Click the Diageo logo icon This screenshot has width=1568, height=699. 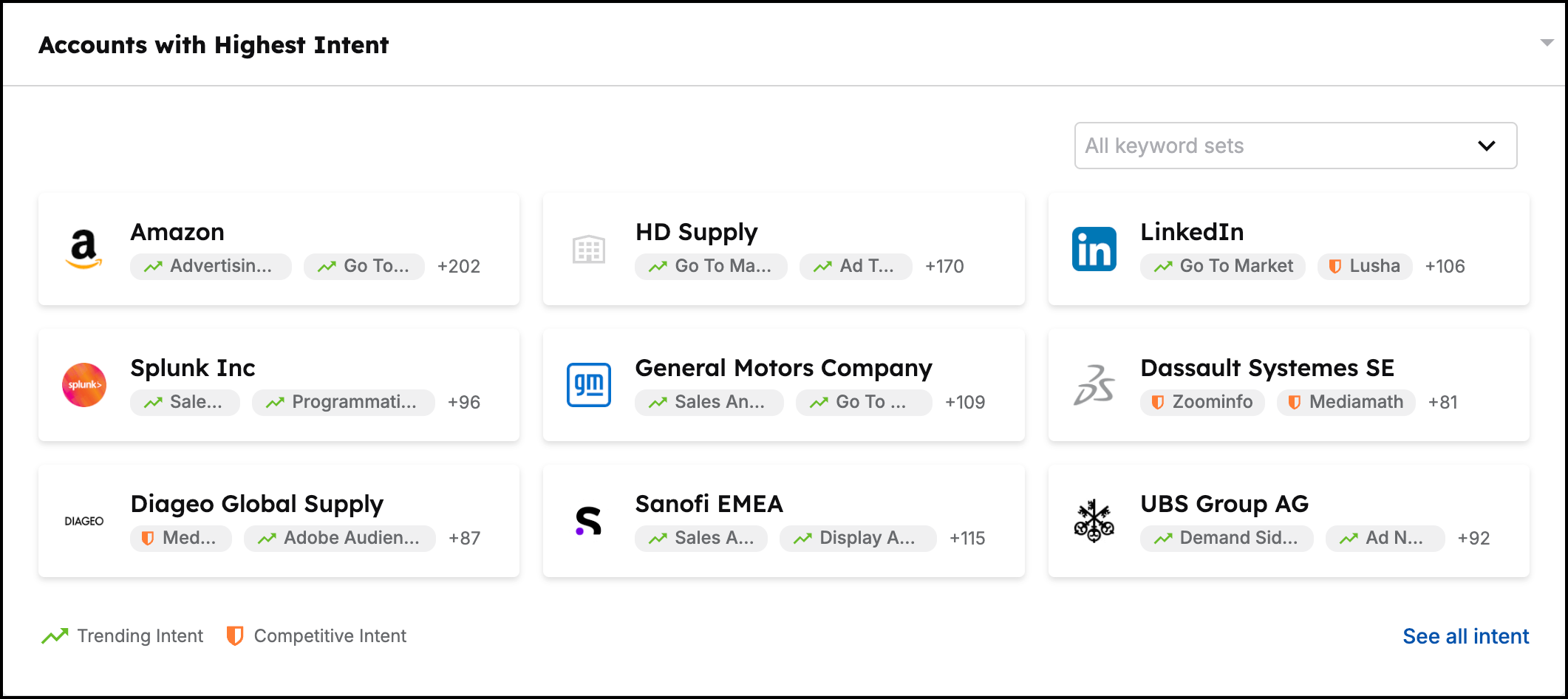(x=83, y=521)
